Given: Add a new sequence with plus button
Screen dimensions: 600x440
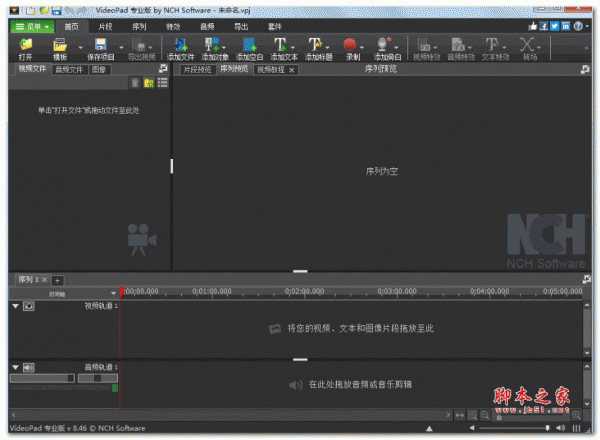Looking at the screenshot, I should pos(58,280).
